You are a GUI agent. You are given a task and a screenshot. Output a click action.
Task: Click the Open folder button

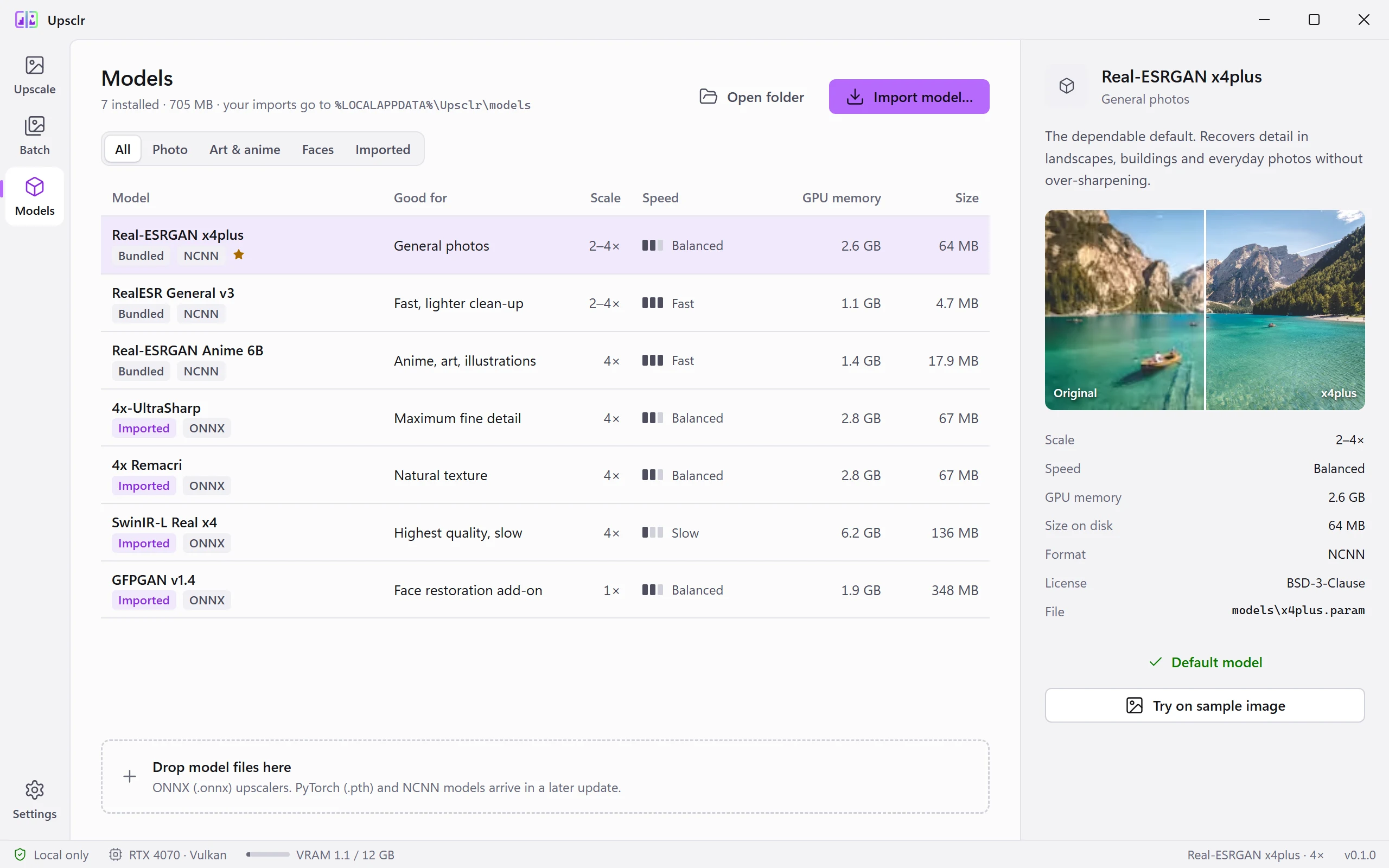click(x=752, y=97)
